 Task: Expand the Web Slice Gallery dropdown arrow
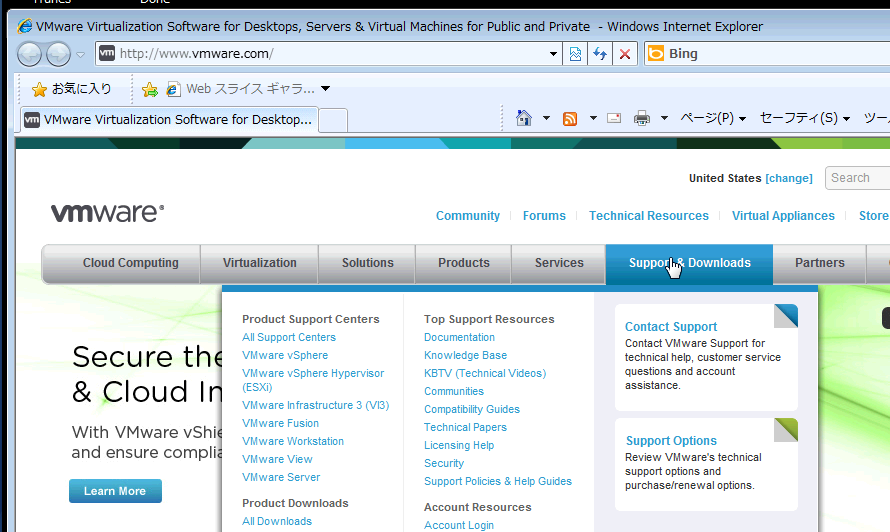pos(325,89)
